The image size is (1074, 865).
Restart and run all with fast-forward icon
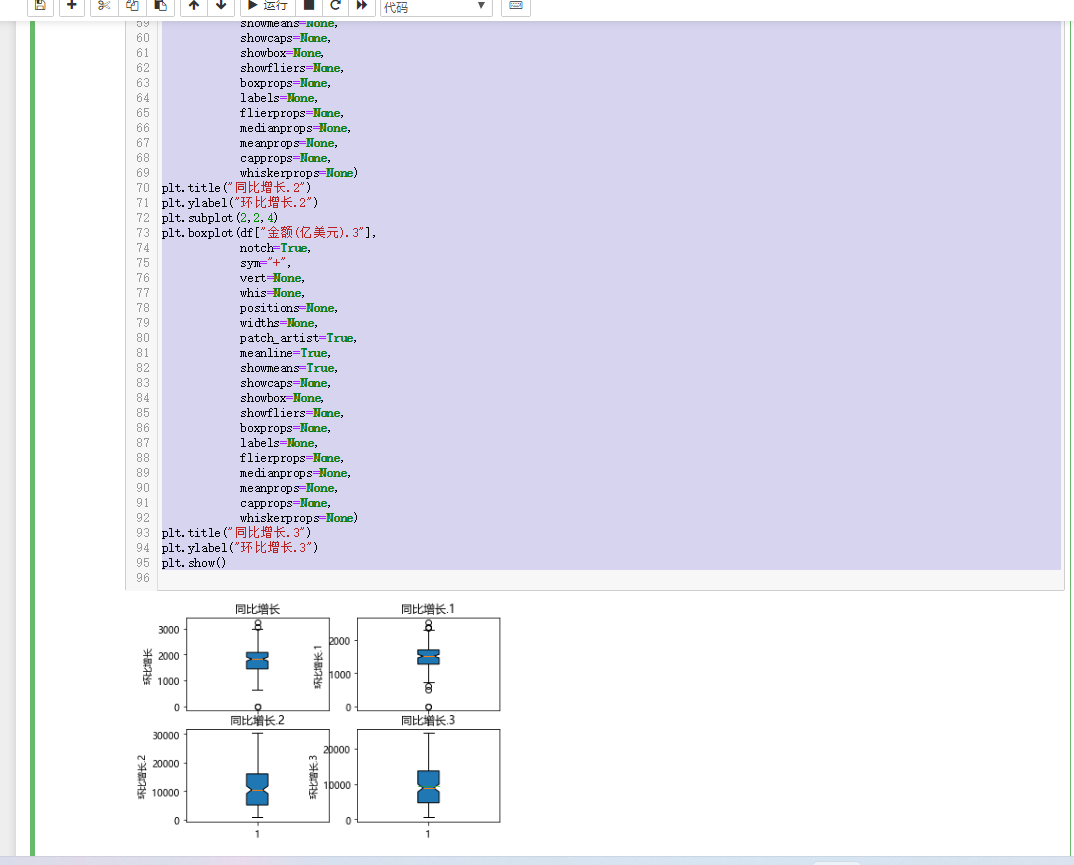click(x=362, y=5)
